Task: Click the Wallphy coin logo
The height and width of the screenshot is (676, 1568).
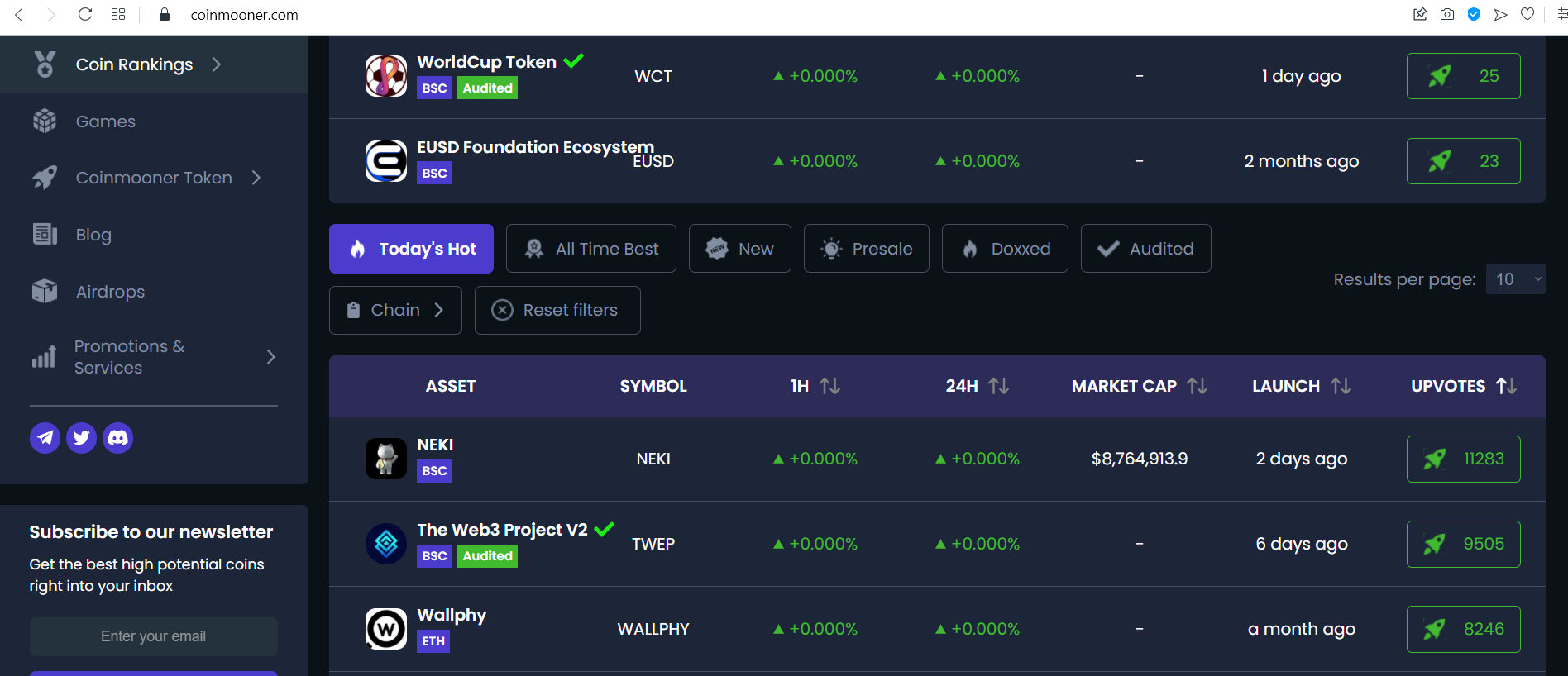Action: click(386, 629)
